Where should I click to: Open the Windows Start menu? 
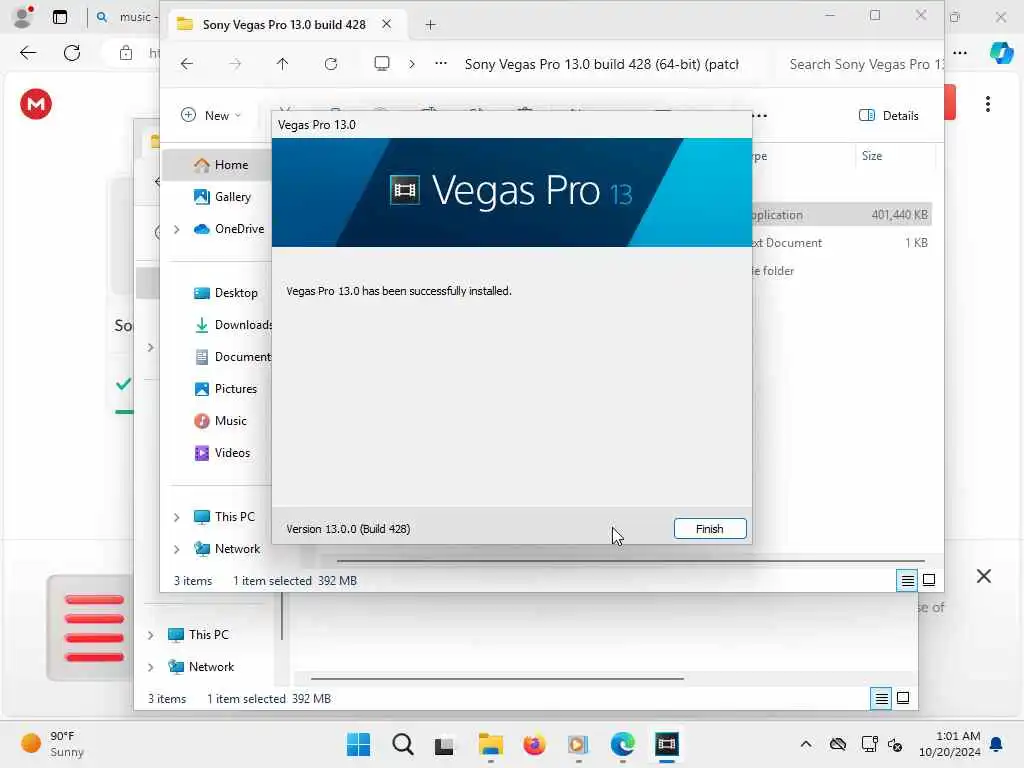coord(359,744)
